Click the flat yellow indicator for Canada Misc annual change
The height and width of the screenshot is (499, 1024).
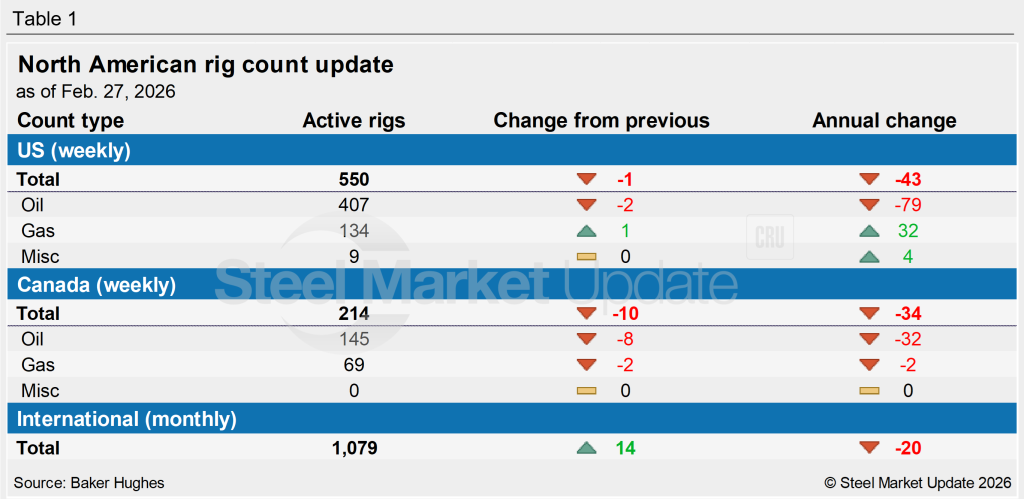click(x=869, y=391)
